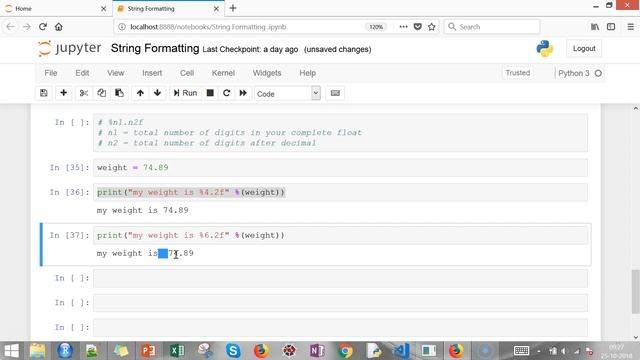Click the %4.2f print code cell
This screenshot has height=360, width=640.
point(340,192)
